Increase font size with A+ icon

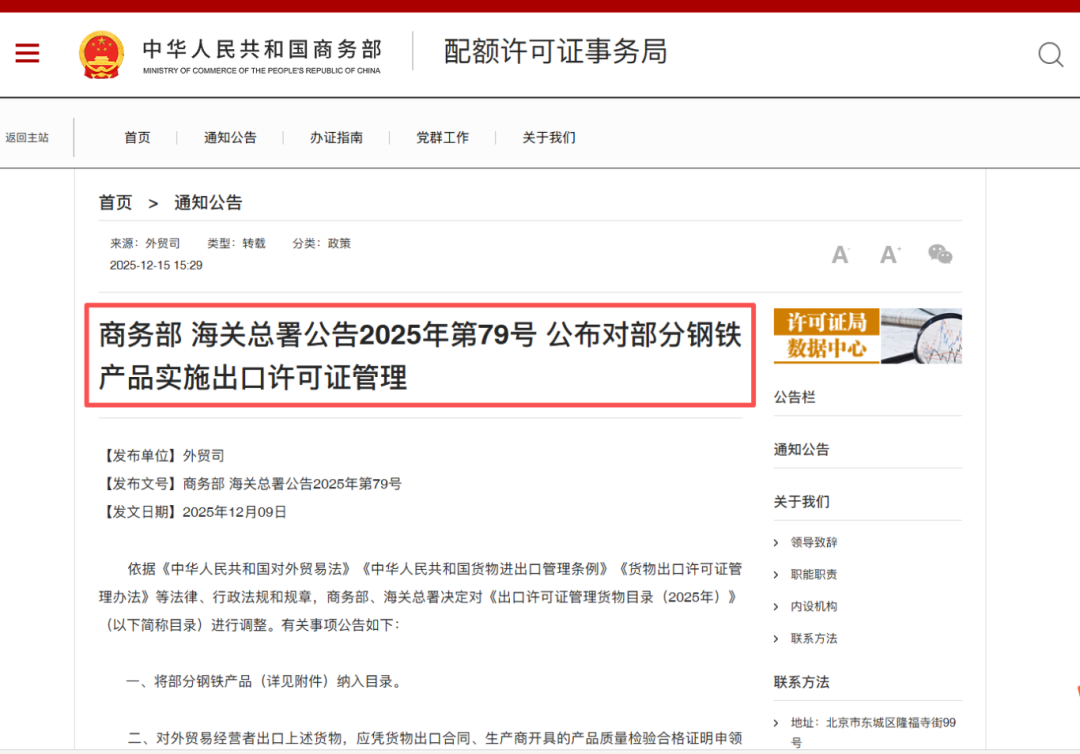point(889,255)
